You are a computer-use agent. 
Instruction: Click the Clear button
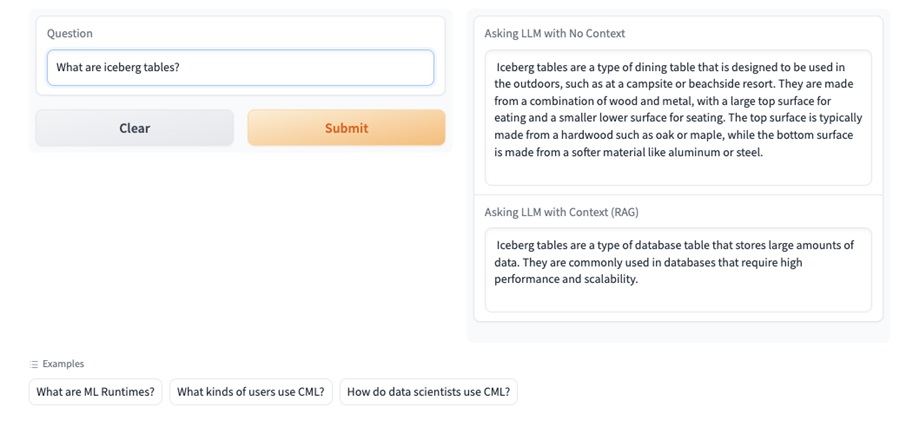tap(134, 128)
